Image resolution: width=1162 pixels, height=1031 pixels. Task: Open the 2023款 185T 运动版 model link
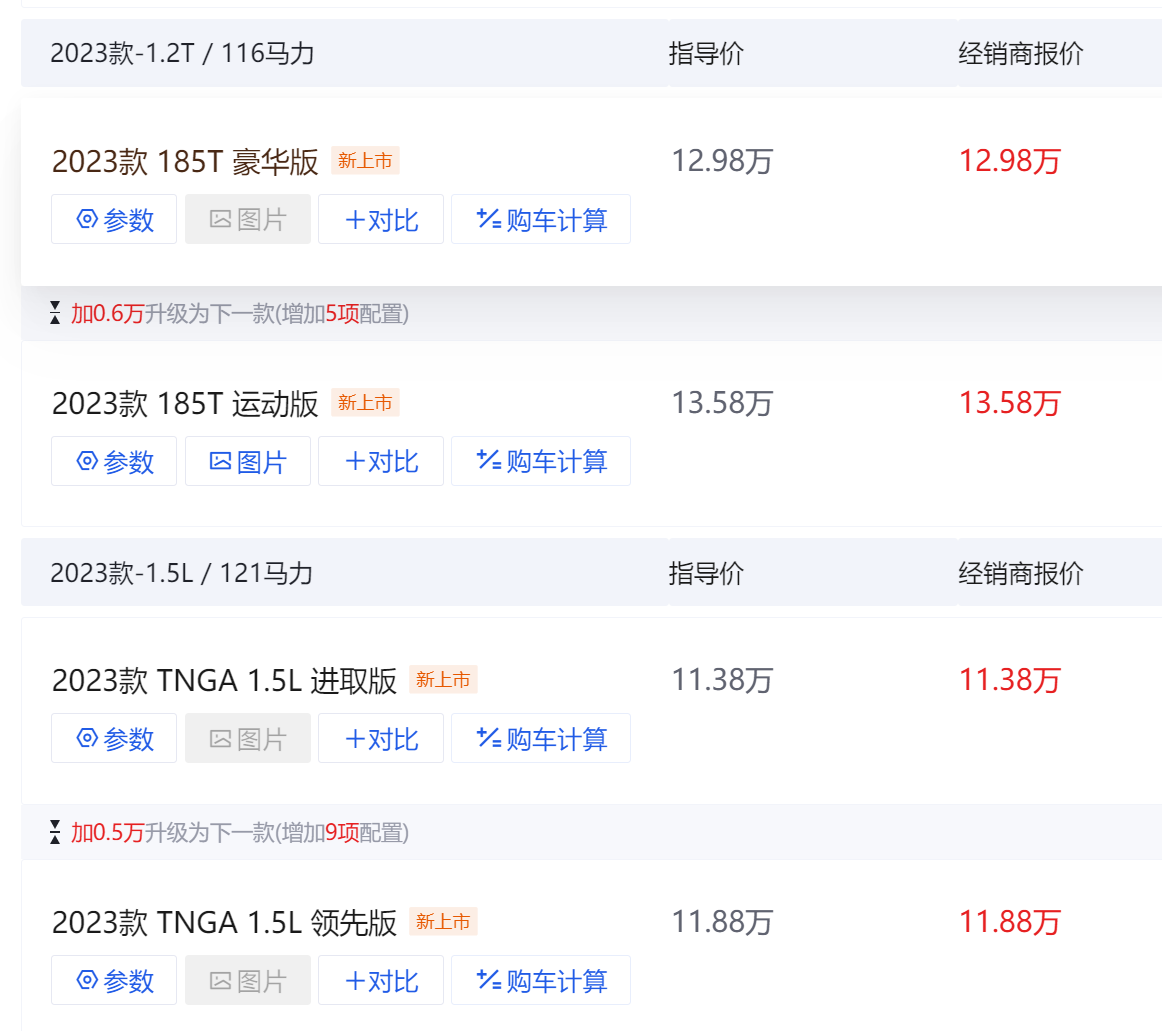tap(185, 403)
